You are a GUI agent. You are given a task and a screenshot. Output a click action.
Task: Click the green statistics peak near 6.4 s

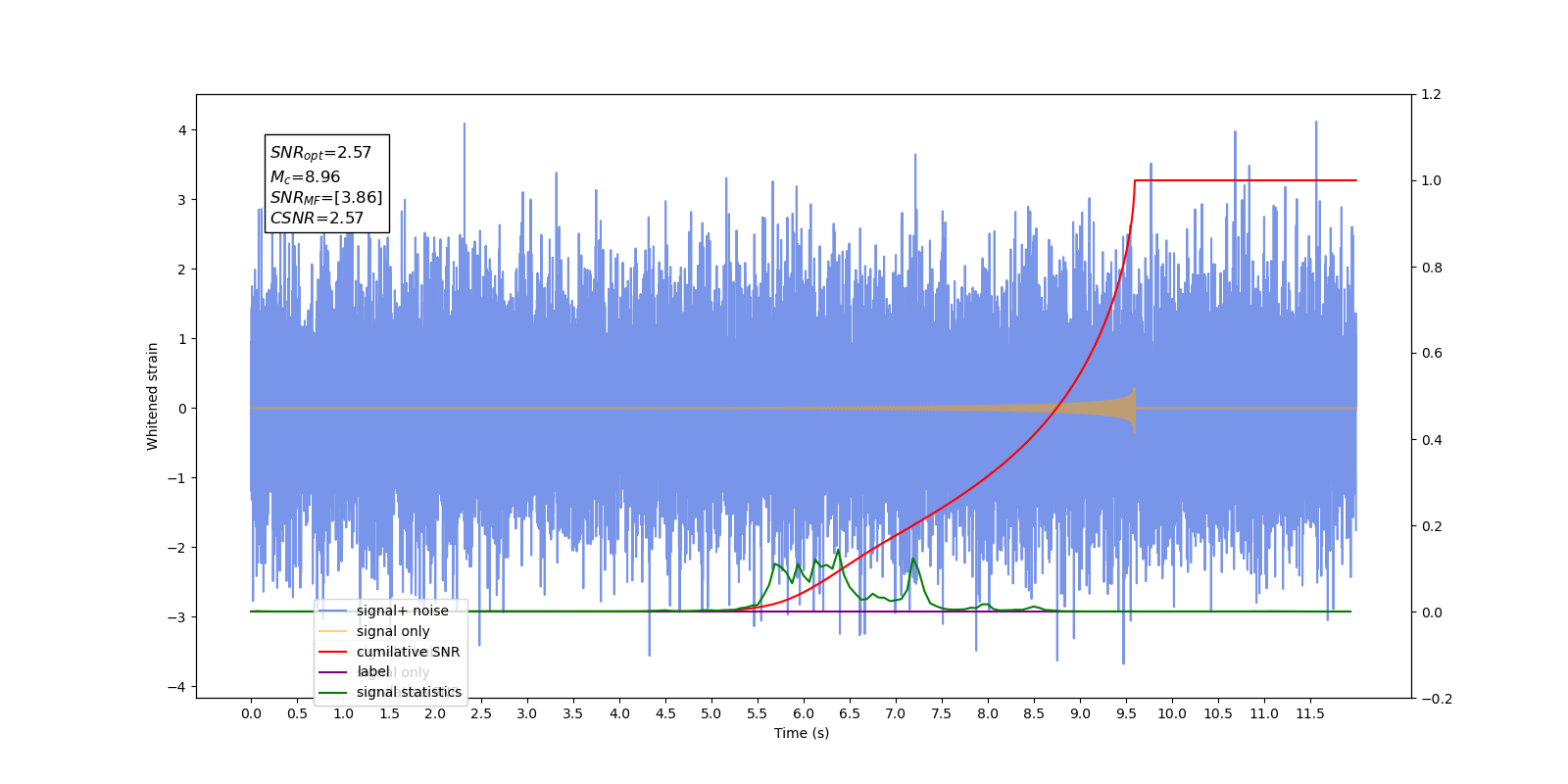(x=838, y=551)
